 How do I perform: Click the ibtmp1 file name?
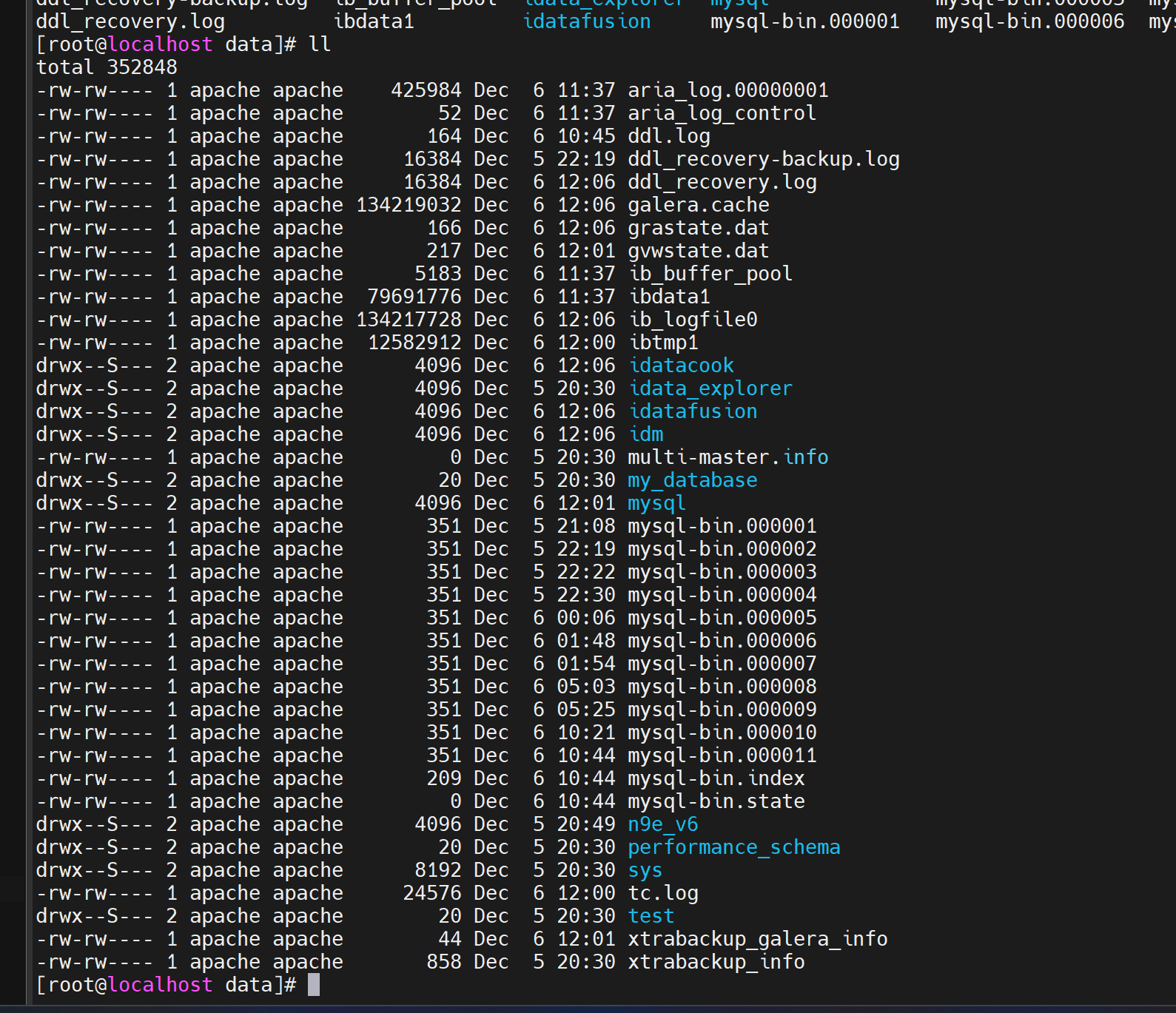(663, 343)
